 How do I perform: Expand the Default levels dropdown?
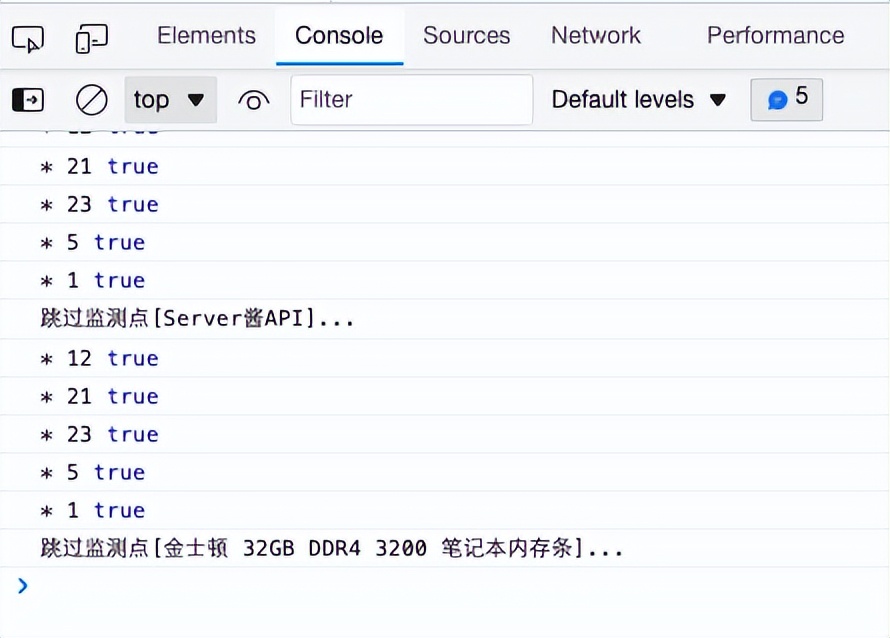pos(639,100)
